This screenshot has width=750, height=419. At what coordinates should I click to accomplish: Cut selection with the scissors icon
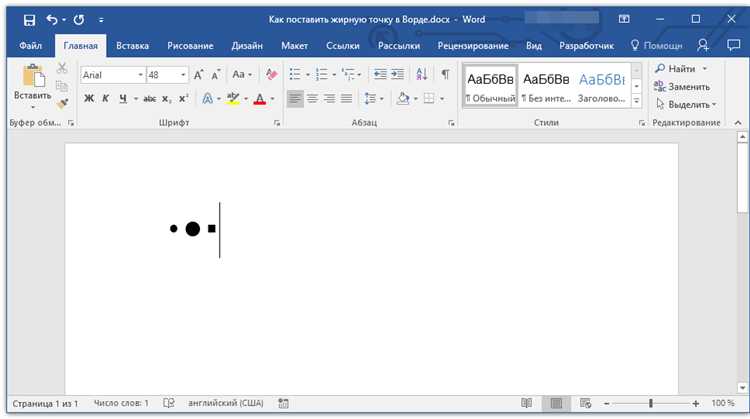coord(62,68)
